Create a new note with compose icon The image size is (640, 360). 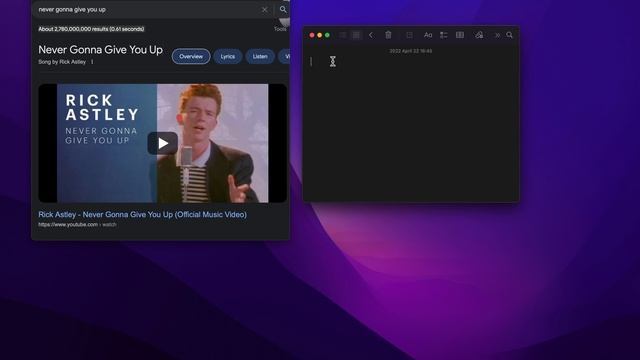[409, 35]
